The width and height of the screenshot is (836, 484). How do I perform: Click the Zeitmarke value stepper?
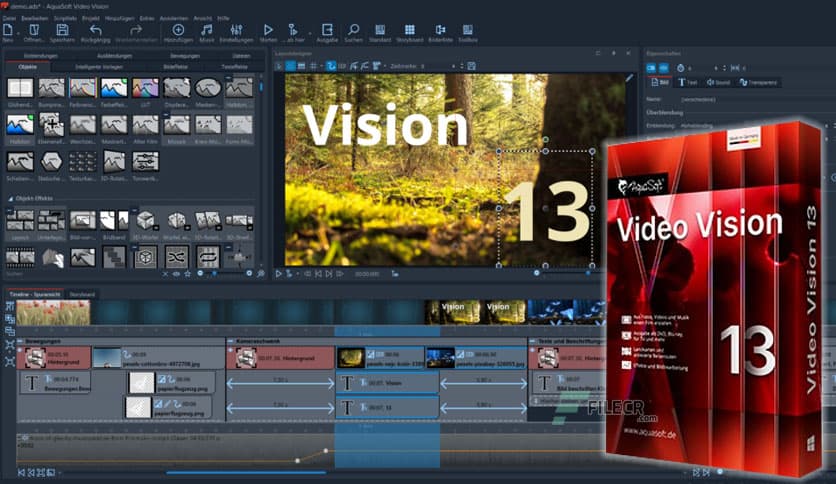[x=461, y=67]
